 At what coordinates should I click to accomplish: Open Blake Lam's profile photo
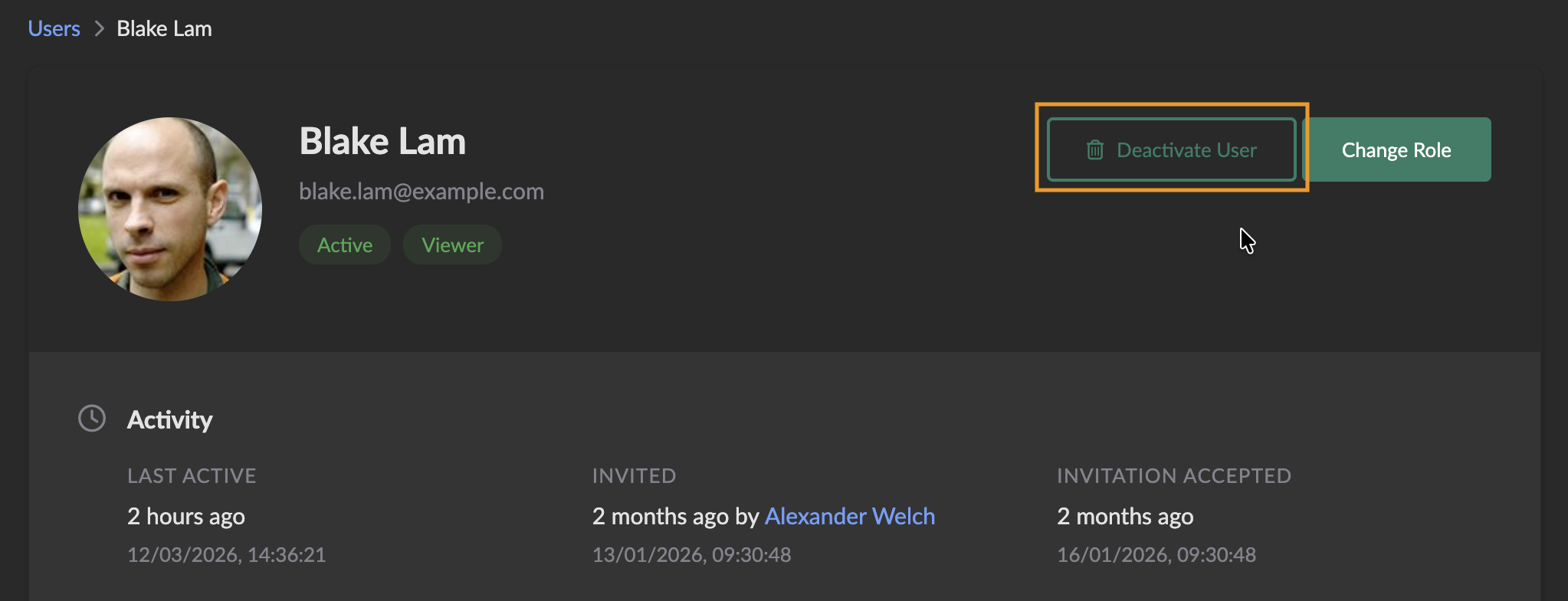(170, 209)
